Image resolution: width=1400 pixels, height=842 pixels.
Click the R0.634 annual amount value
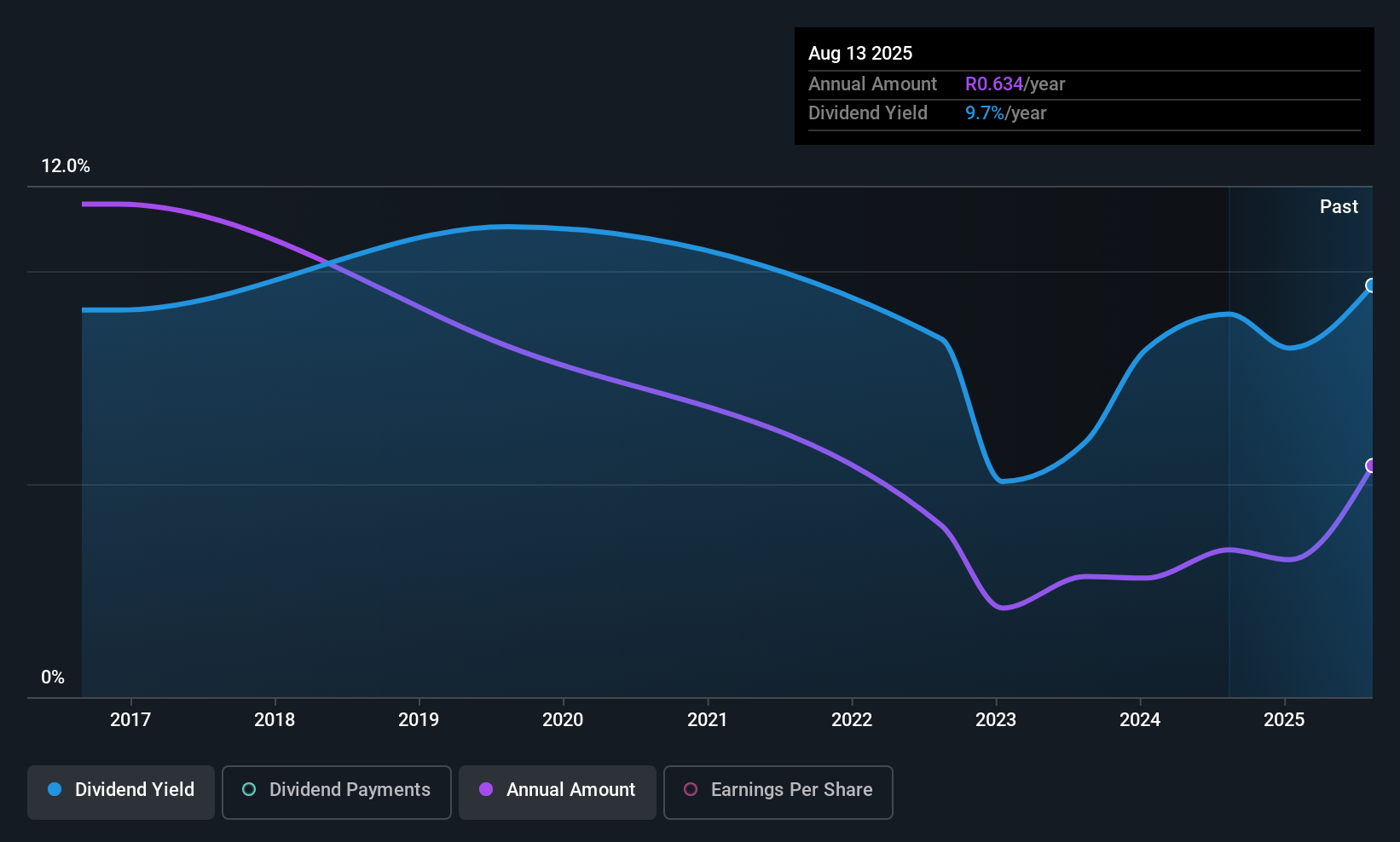pyautogui.click(x=993, y=84)
